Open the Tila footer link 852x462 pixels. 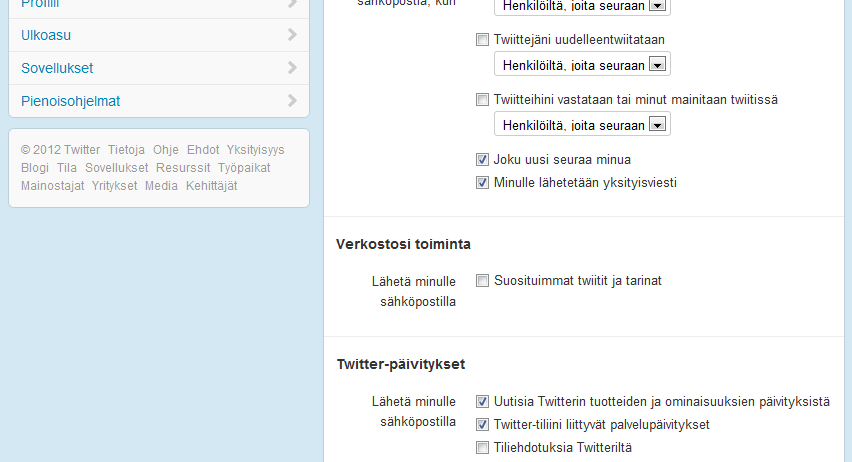coord(67,167)
